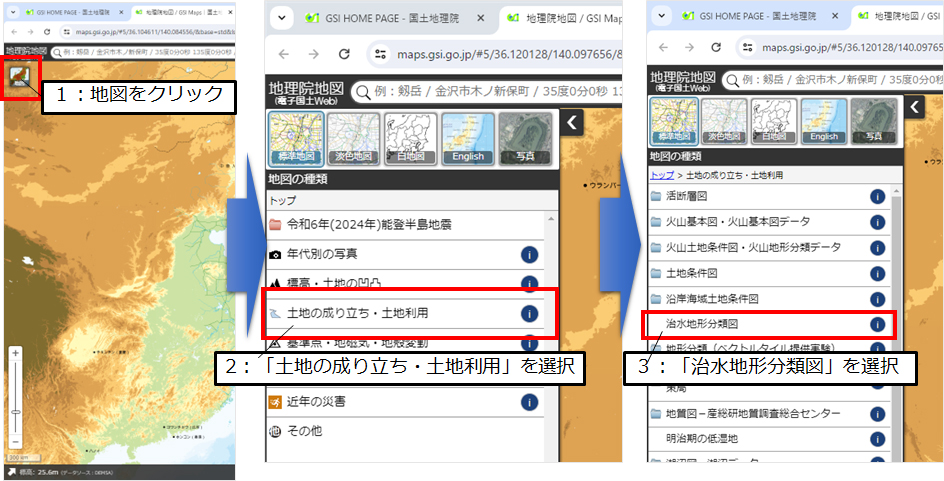The image size is (944, 481).
Task: Switch to the GSI HOME PAGE tab in the left screenshot
Action: [x=72, y=12]
